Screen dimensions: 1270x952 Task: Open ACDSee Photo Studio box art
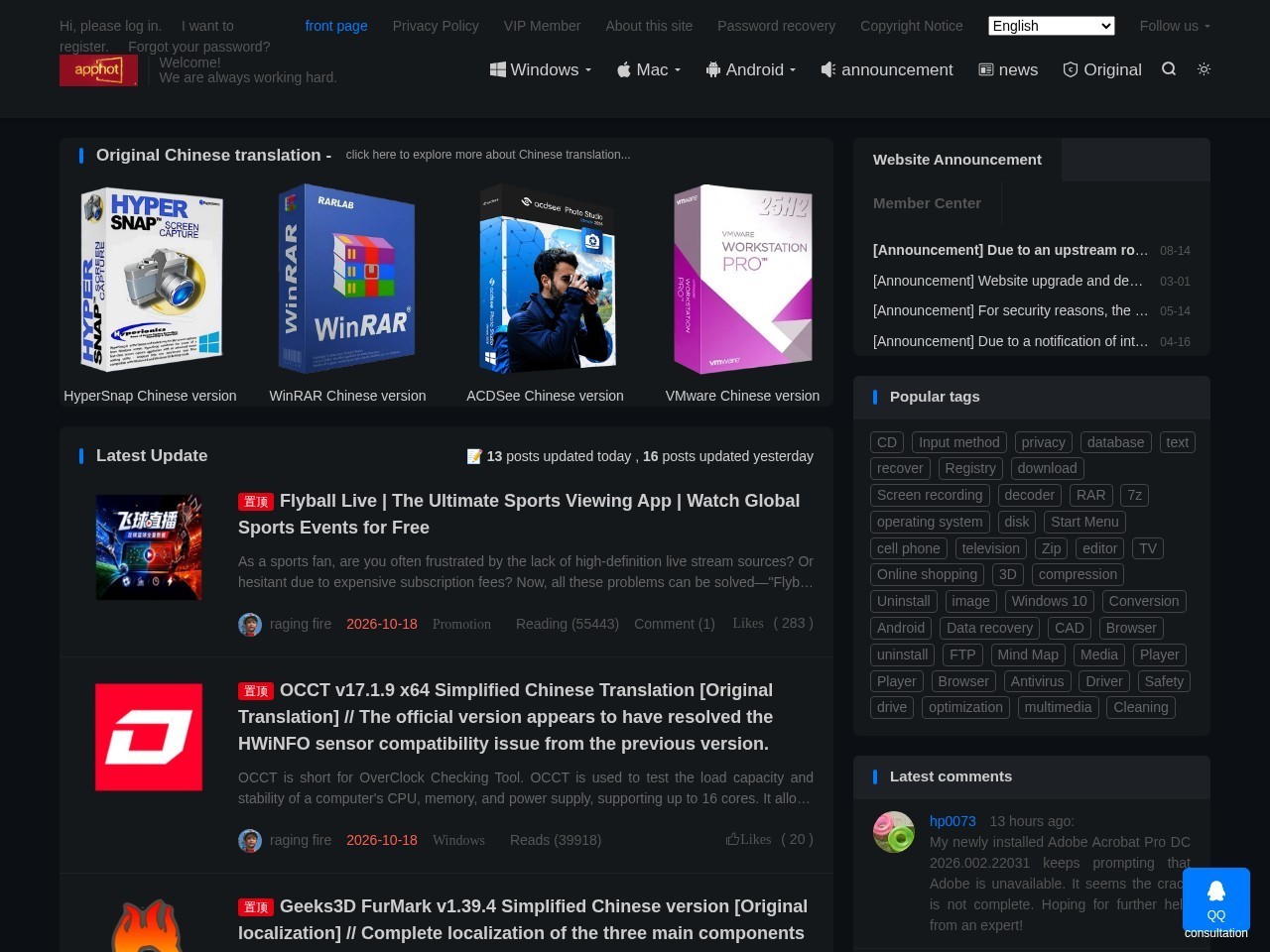pyautogui.click(x=546, y=280)
